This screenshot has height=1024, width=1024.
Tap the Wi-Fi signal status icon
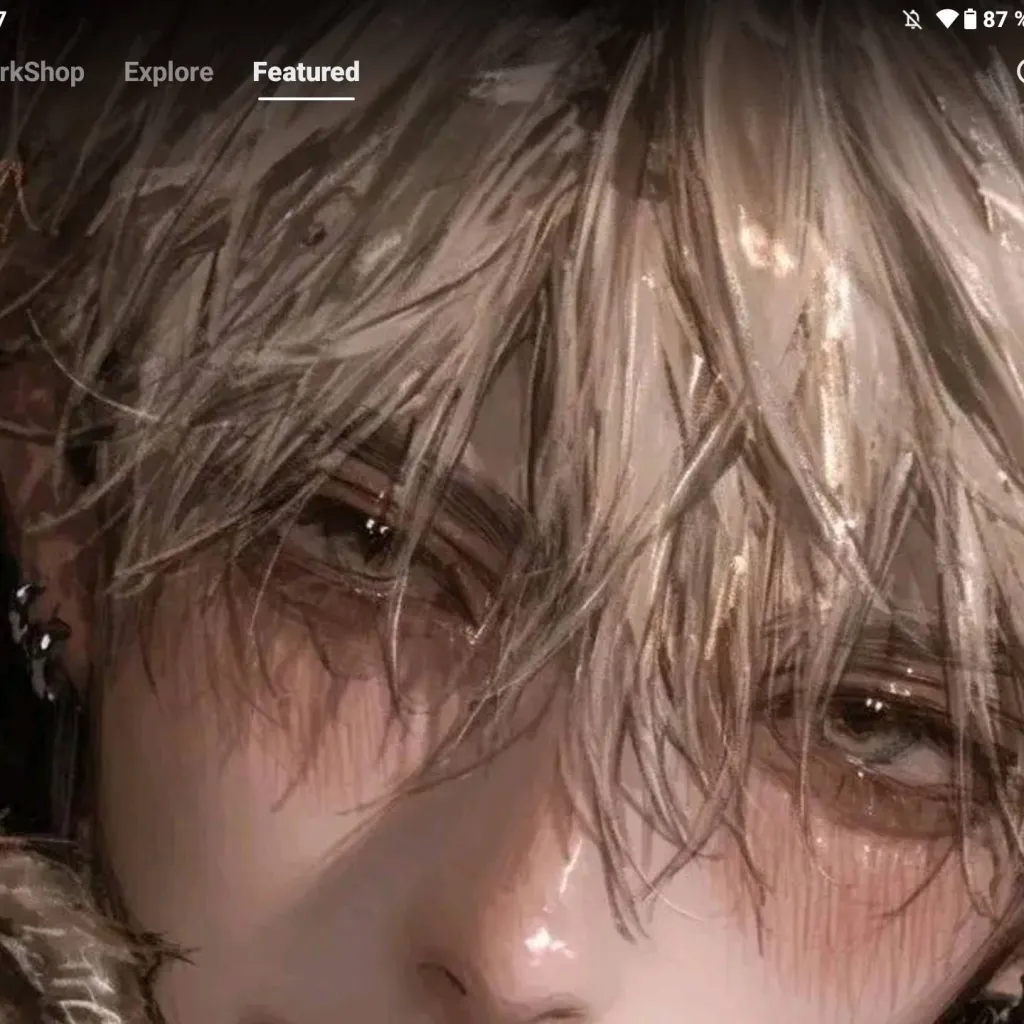945,19
